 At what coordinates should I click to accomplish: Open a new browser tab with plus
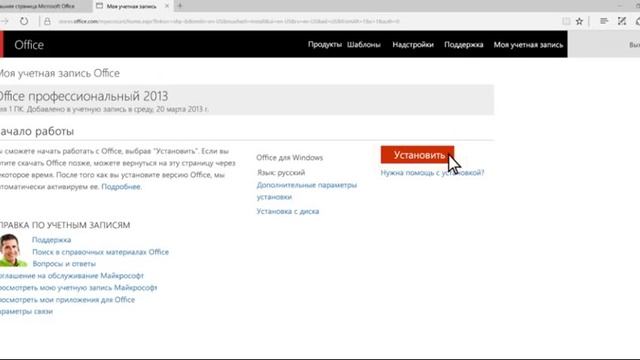(180, 6)
